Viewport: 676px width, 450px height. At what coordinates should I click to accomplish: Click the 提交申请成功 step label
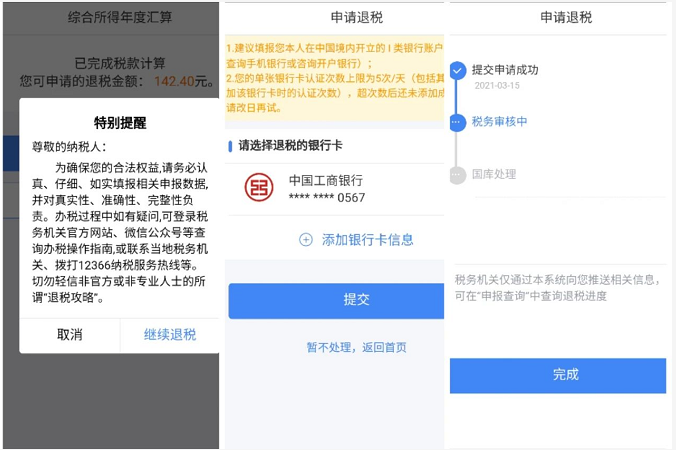[x=505, y=70]
